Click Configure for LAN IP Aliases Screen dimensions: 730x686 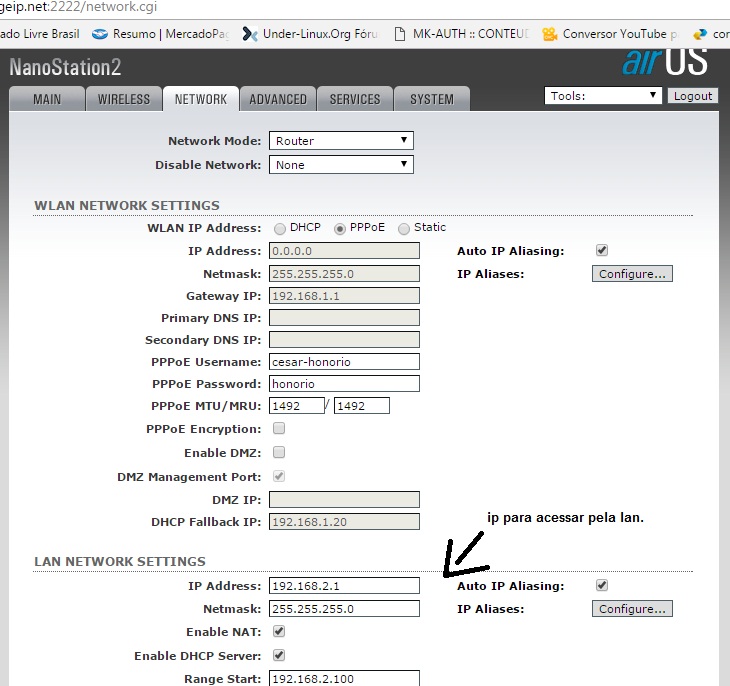(x=632, y=609)
